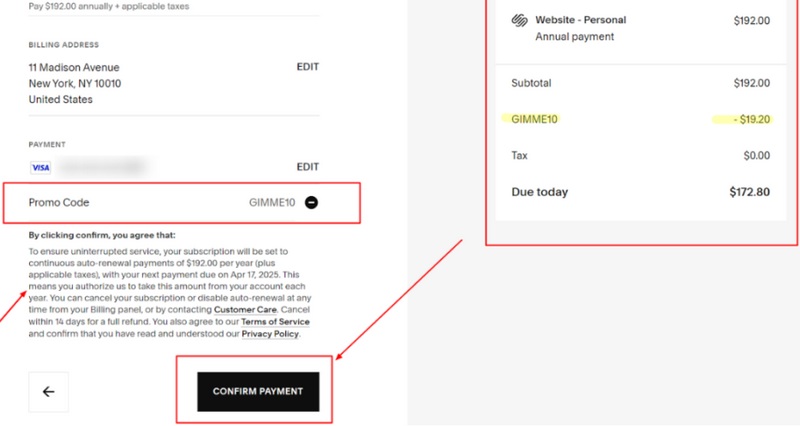
Task: Click the highlighted GIMME10 in order summary
Action: pyautogui.click(x=535, y=120)
